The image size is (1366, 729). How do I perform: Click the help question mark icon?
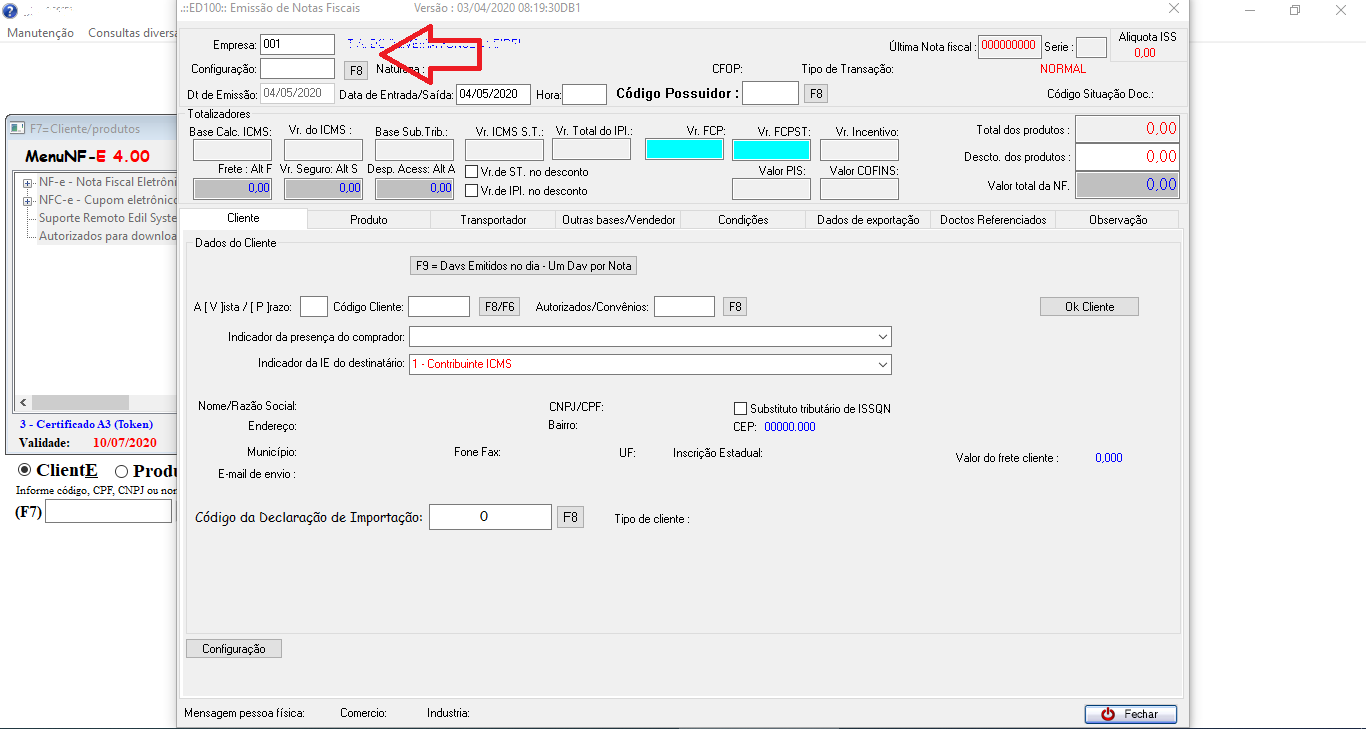[10, 11]
